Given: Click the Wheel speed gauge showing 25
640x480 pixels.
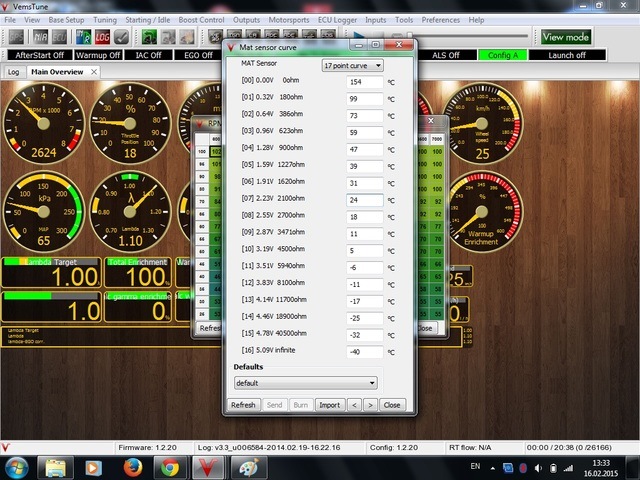Looking at the screenshot, I should point(482,123).
